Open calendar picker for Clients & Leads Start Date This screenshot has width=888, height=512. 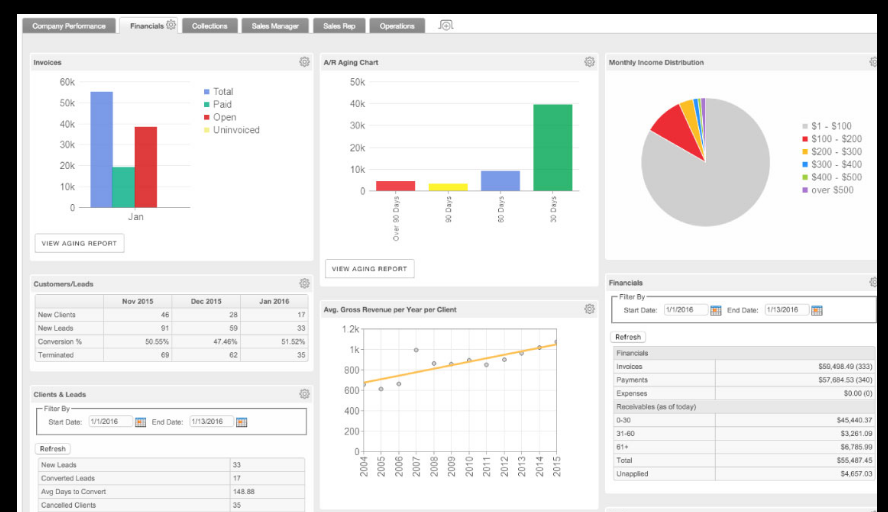point(140,422)
